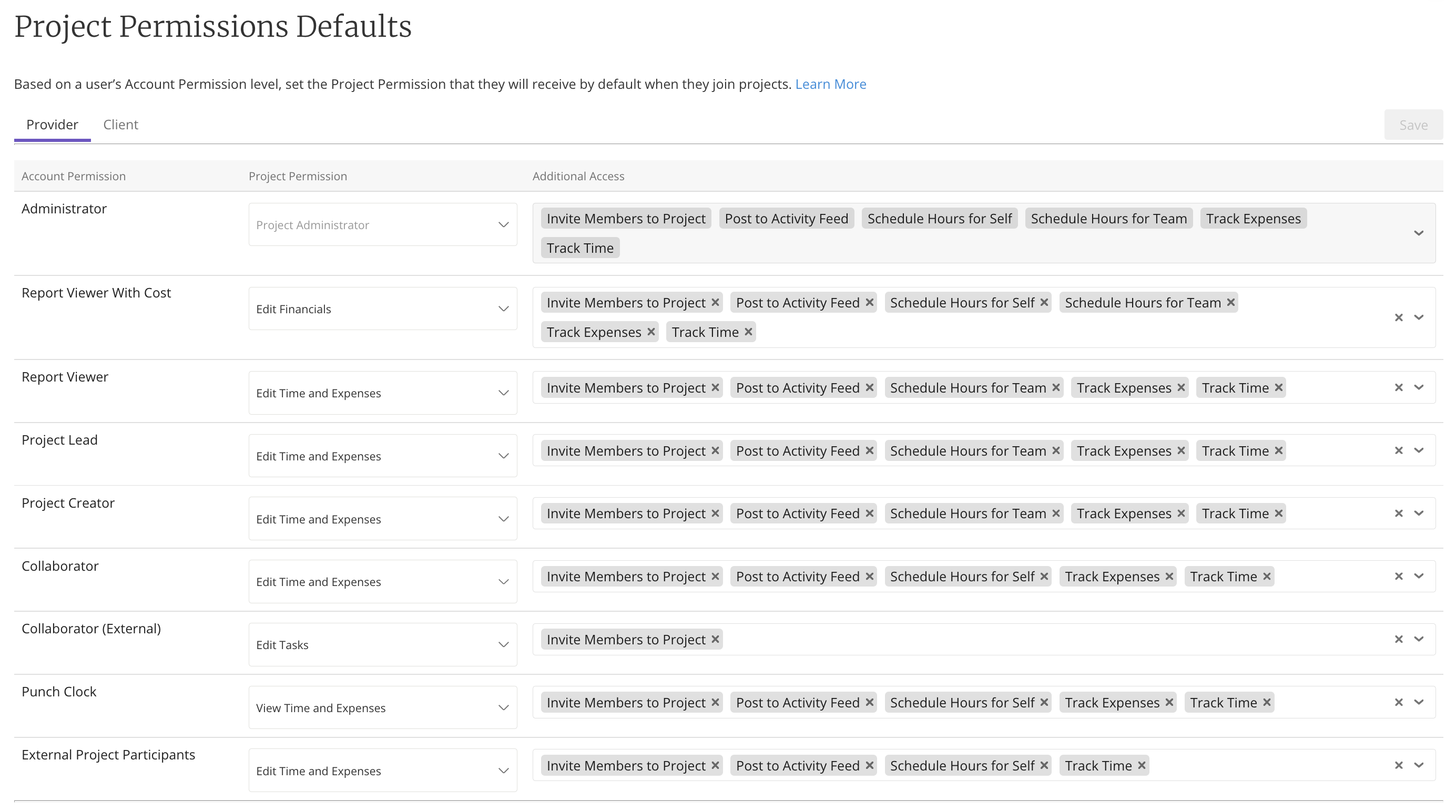Remove Schedule Hours for Self from Collaborator row

click(1044, 576)
